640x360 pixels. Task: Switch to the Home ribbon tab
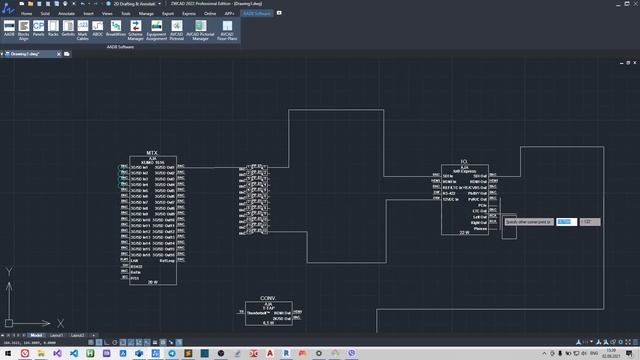click(x=27, y=13)
